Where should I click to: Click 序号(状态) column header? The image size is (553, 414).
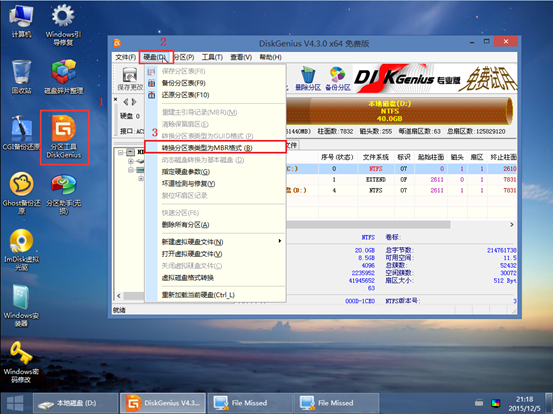[x=337, y=157]
